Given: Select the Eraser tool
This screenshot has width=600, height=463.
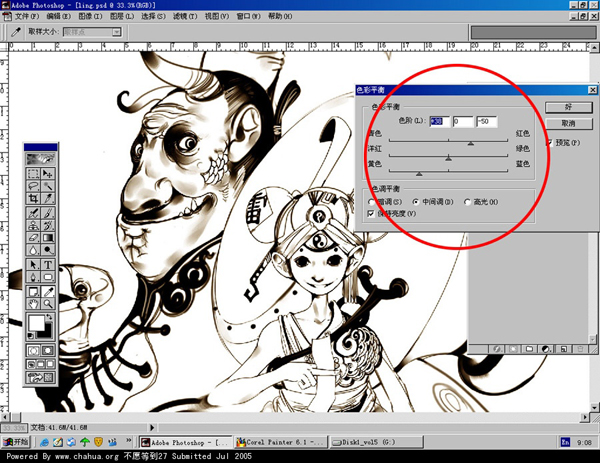Looking at the screenshot, I should click(34, 237).
